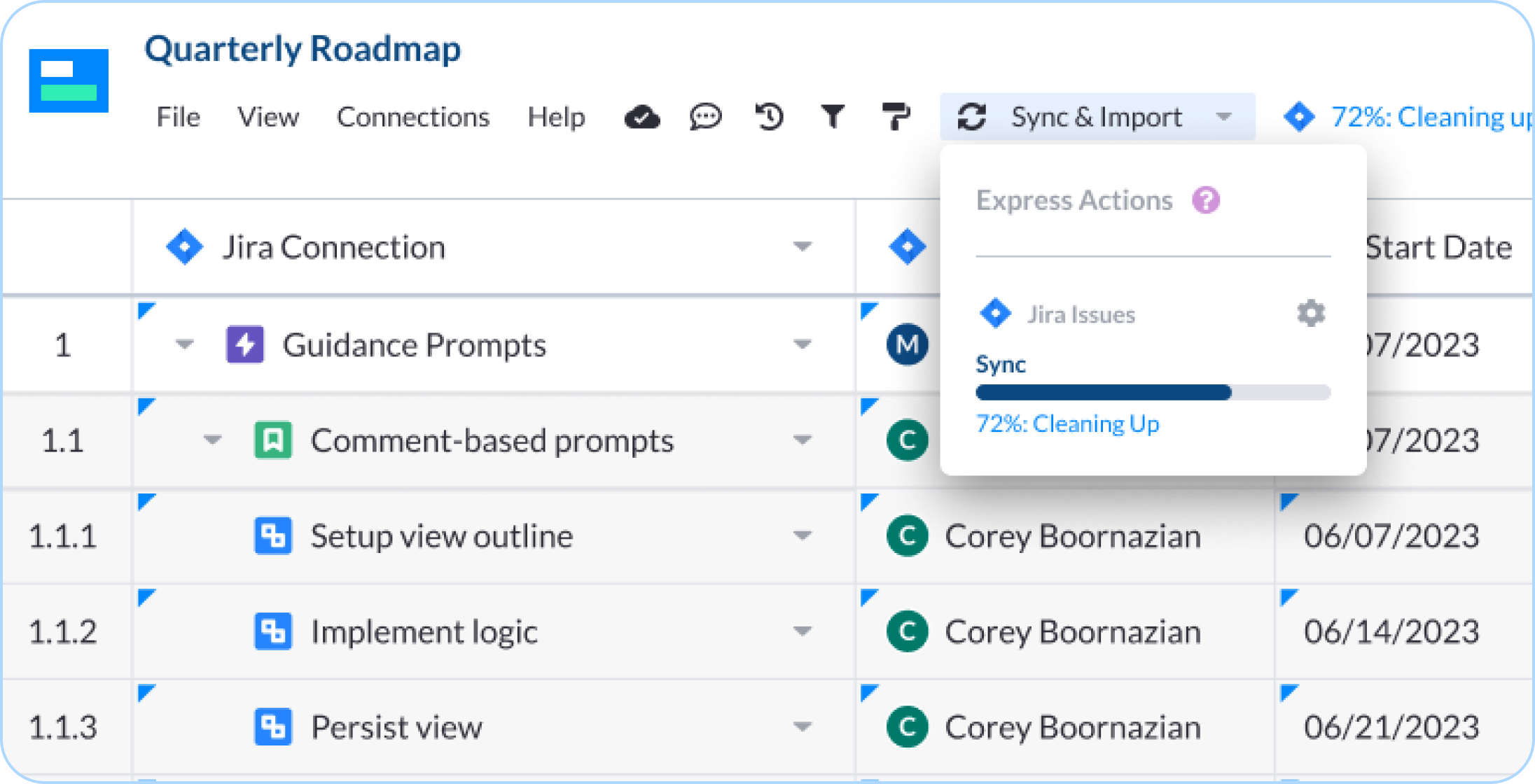Select row number 1.1.2
Image resolution: width=1535 pixels, height=784 pixels.
tap(63, 632)
